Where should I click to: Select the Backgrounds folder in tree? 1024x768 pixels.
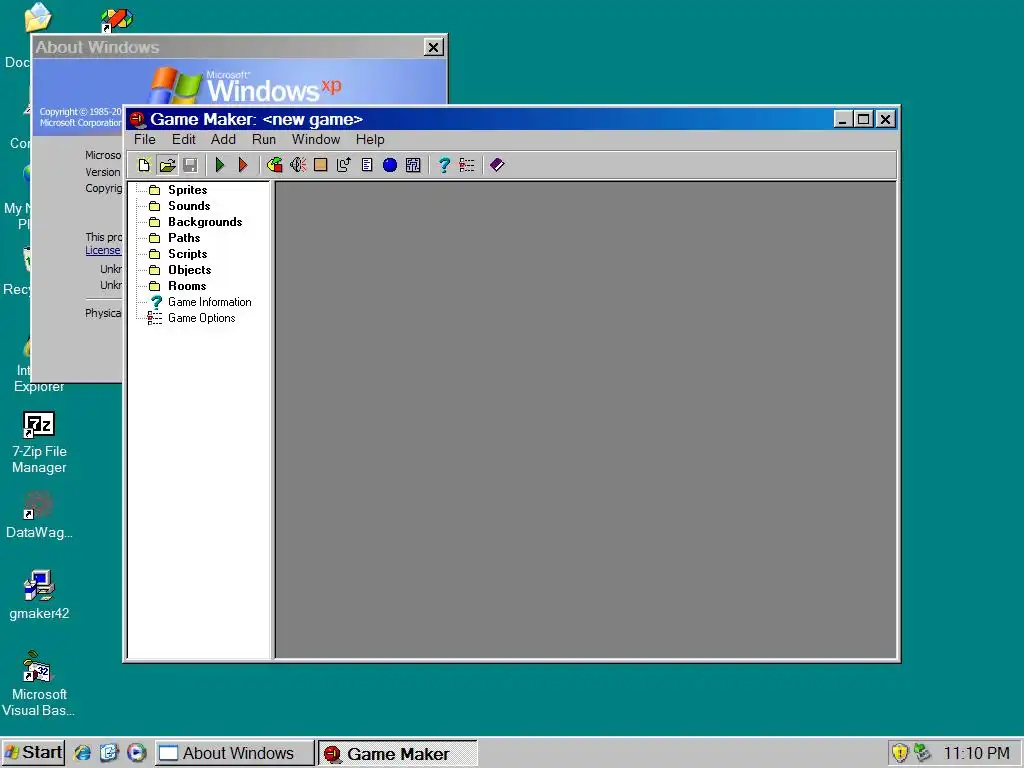205,222
